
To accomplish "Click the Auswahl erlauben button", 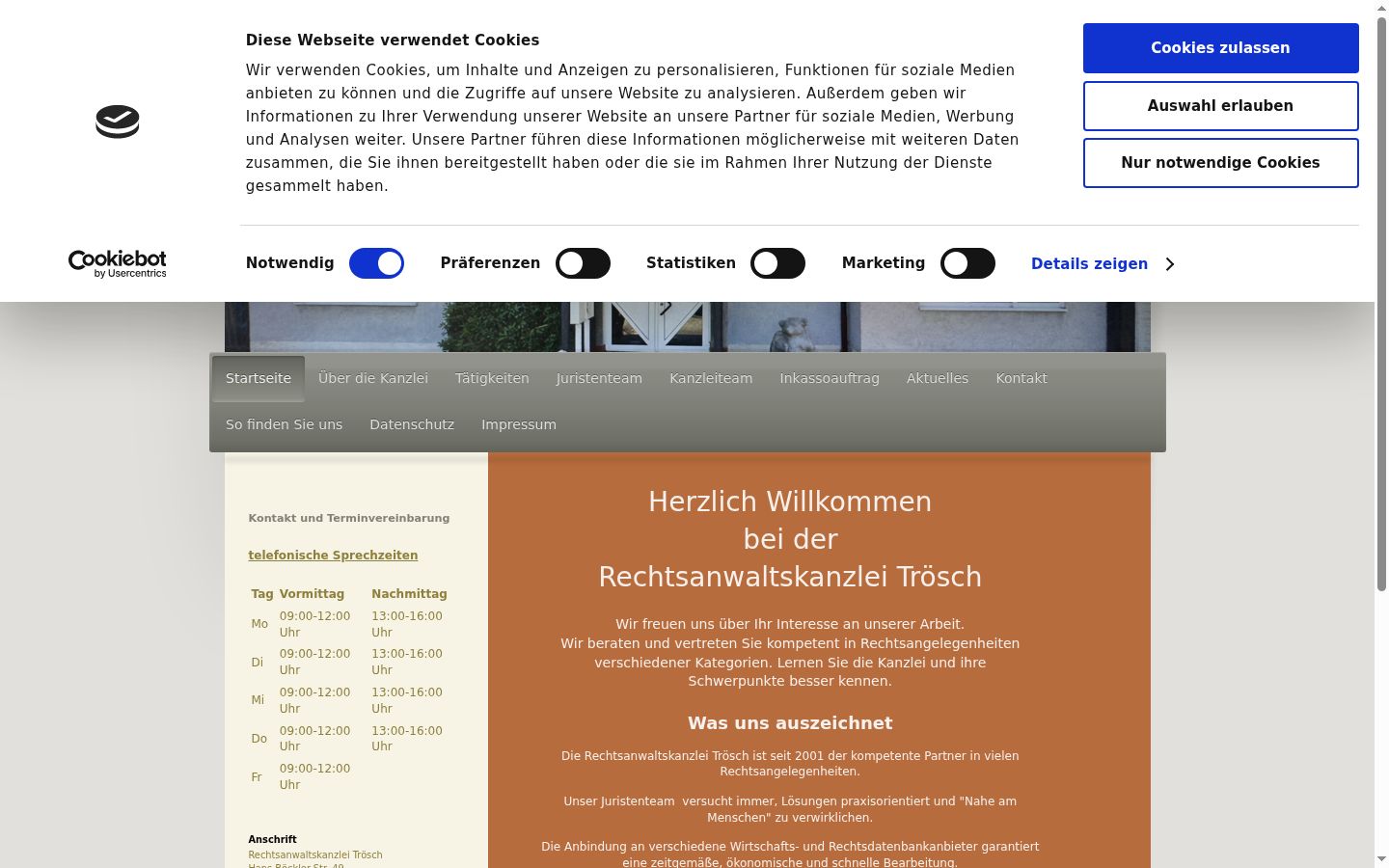I will (1220, 106).
